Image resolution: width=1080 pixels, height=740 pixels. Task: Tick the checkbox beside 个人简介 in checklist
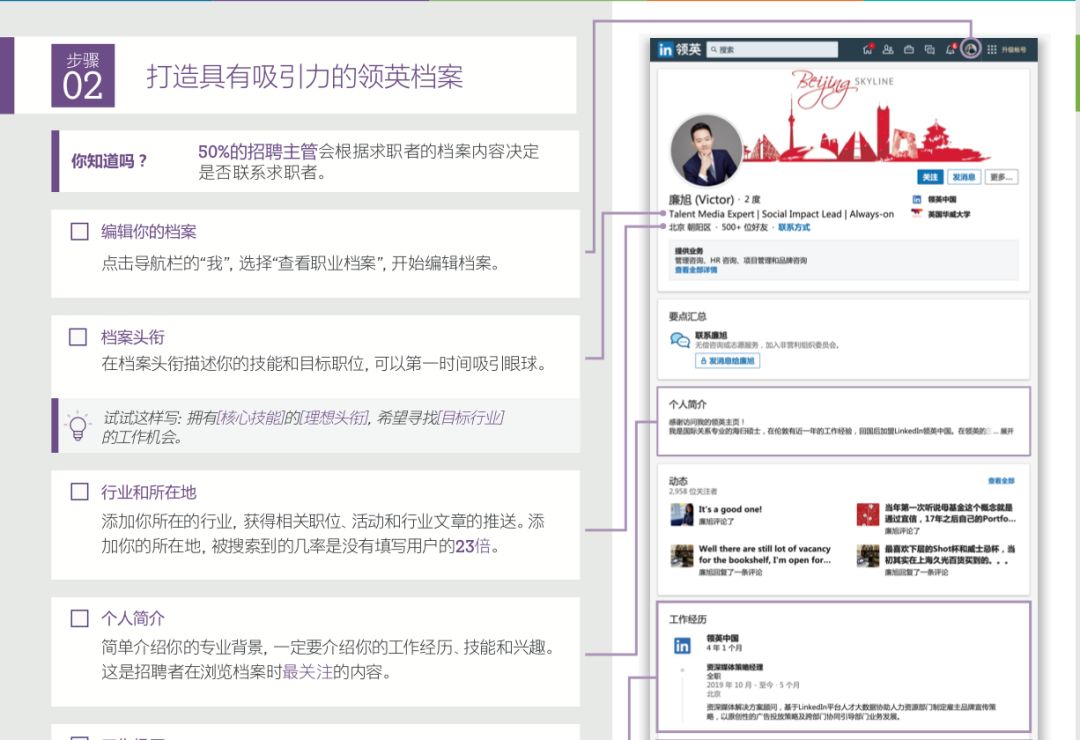pyautogui.click(x=79, y=618)
